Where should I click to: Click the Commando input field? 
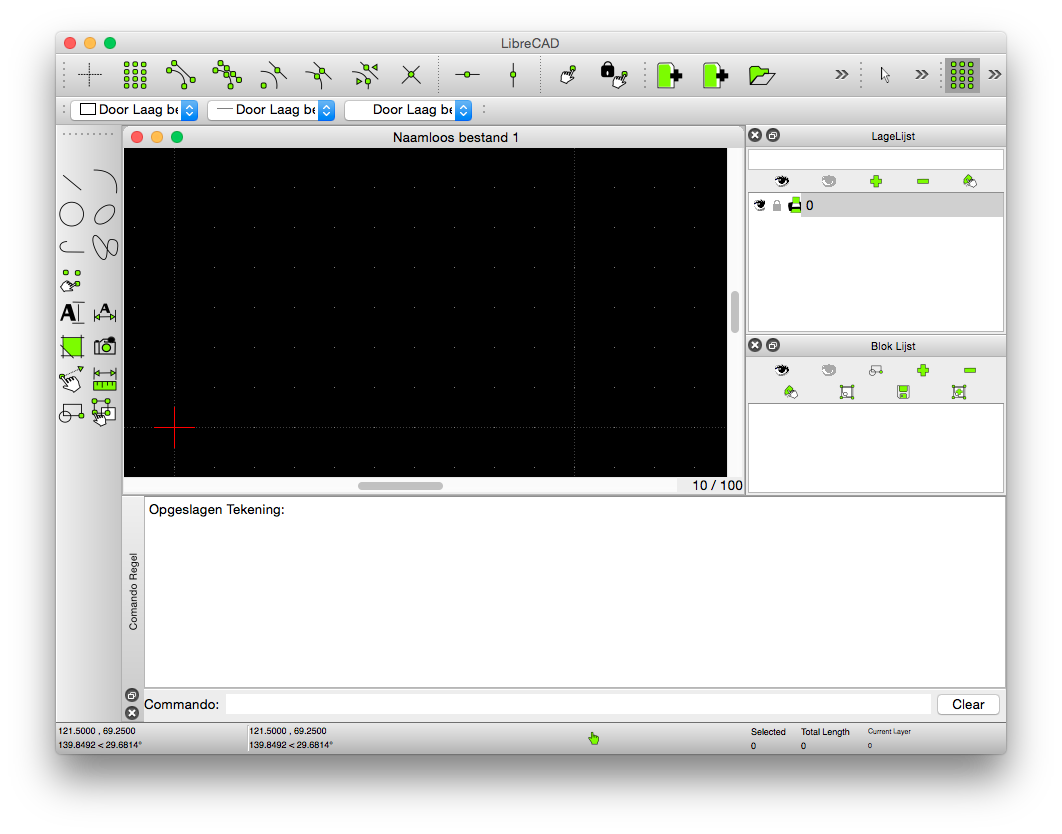click(x=578, y=704)
